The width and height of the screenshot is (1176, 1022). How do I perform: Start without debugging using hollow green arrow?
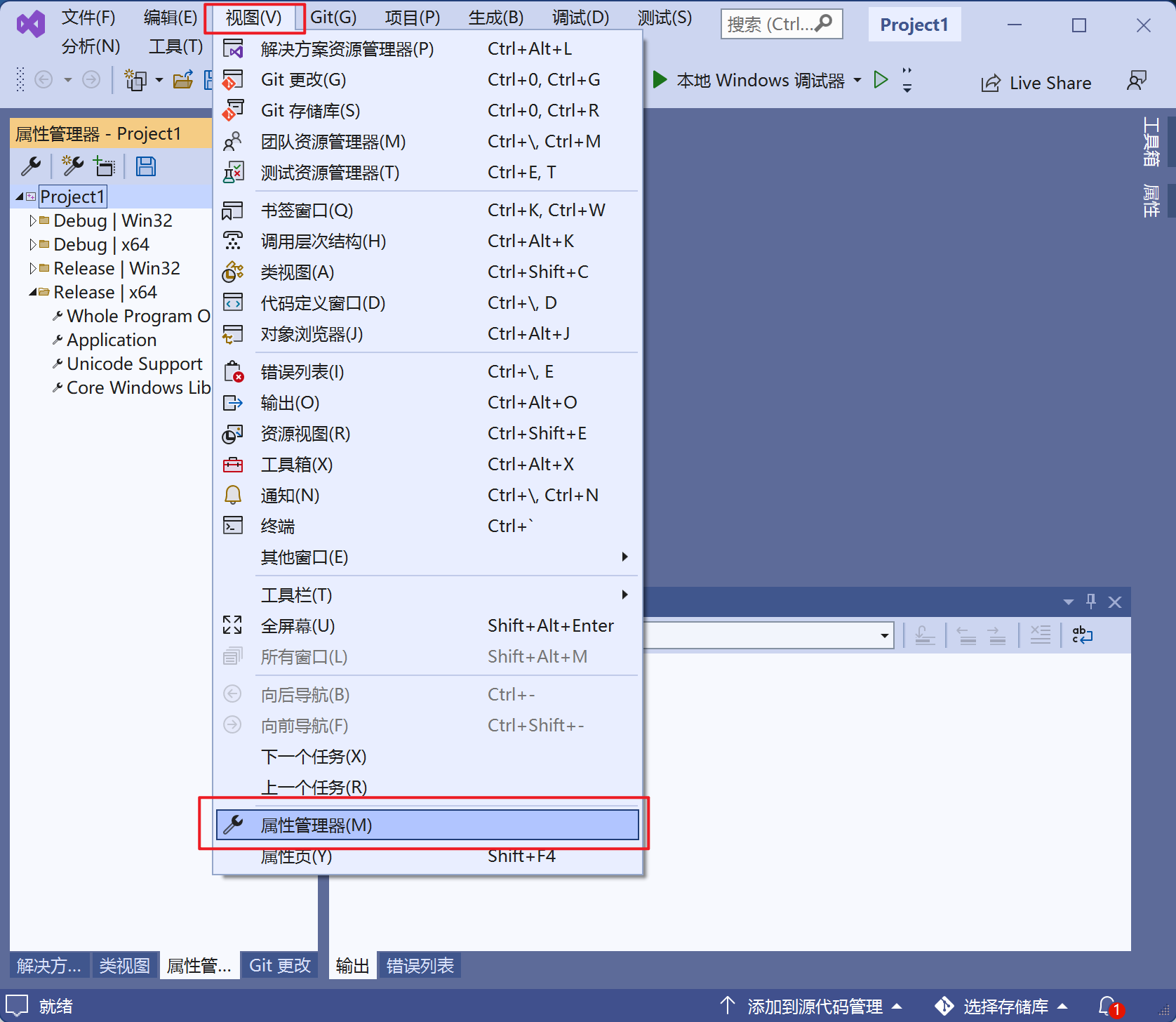pos(881,80)
